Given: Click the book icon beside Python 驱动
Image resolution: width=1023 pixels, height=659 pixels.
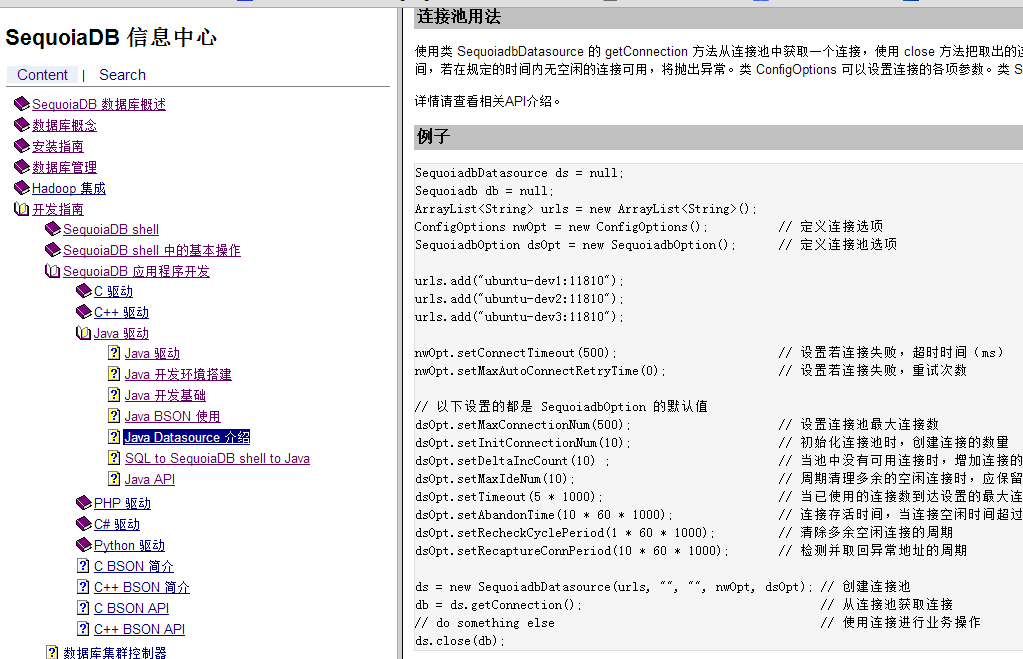Looking at the screenshot, I should coord(84,545).
